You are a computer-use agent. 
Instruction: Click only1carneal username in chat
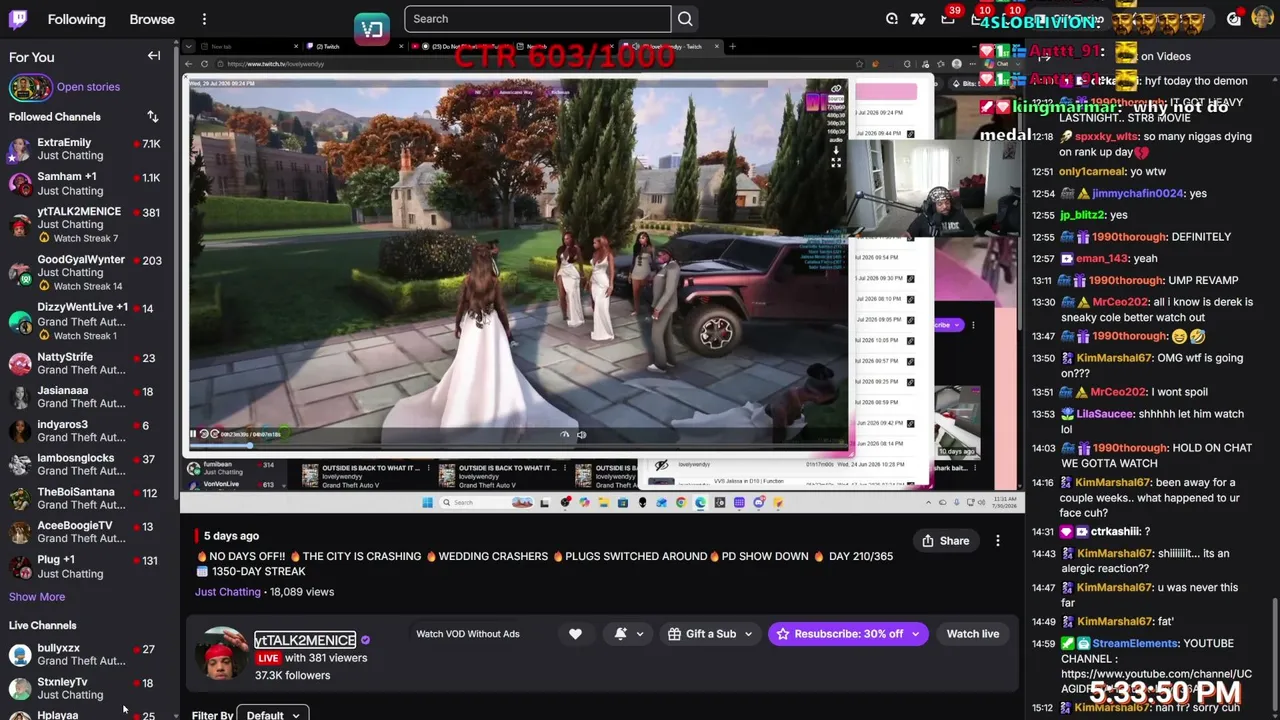pyautogui.click(x=1092, y=172)
